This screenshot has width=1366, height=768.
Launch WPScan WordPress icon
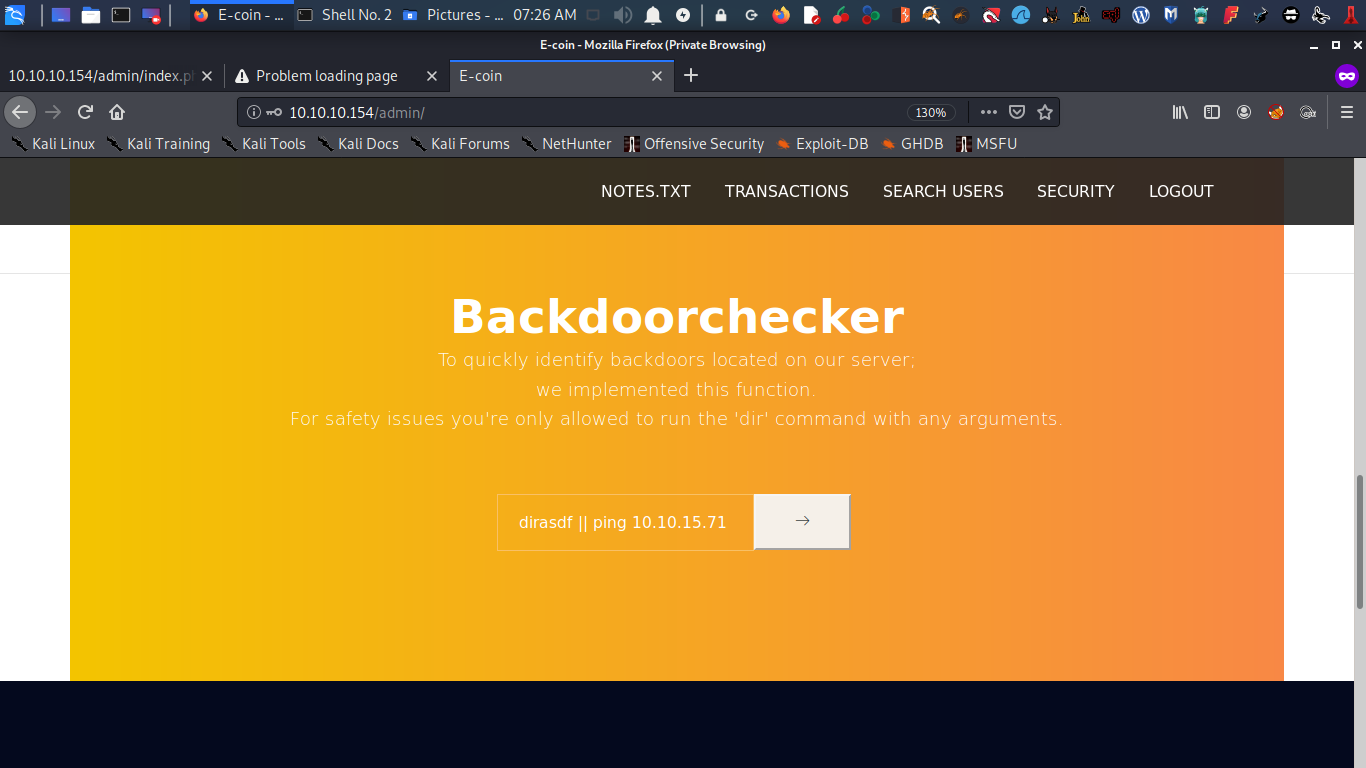(1141, 15)
